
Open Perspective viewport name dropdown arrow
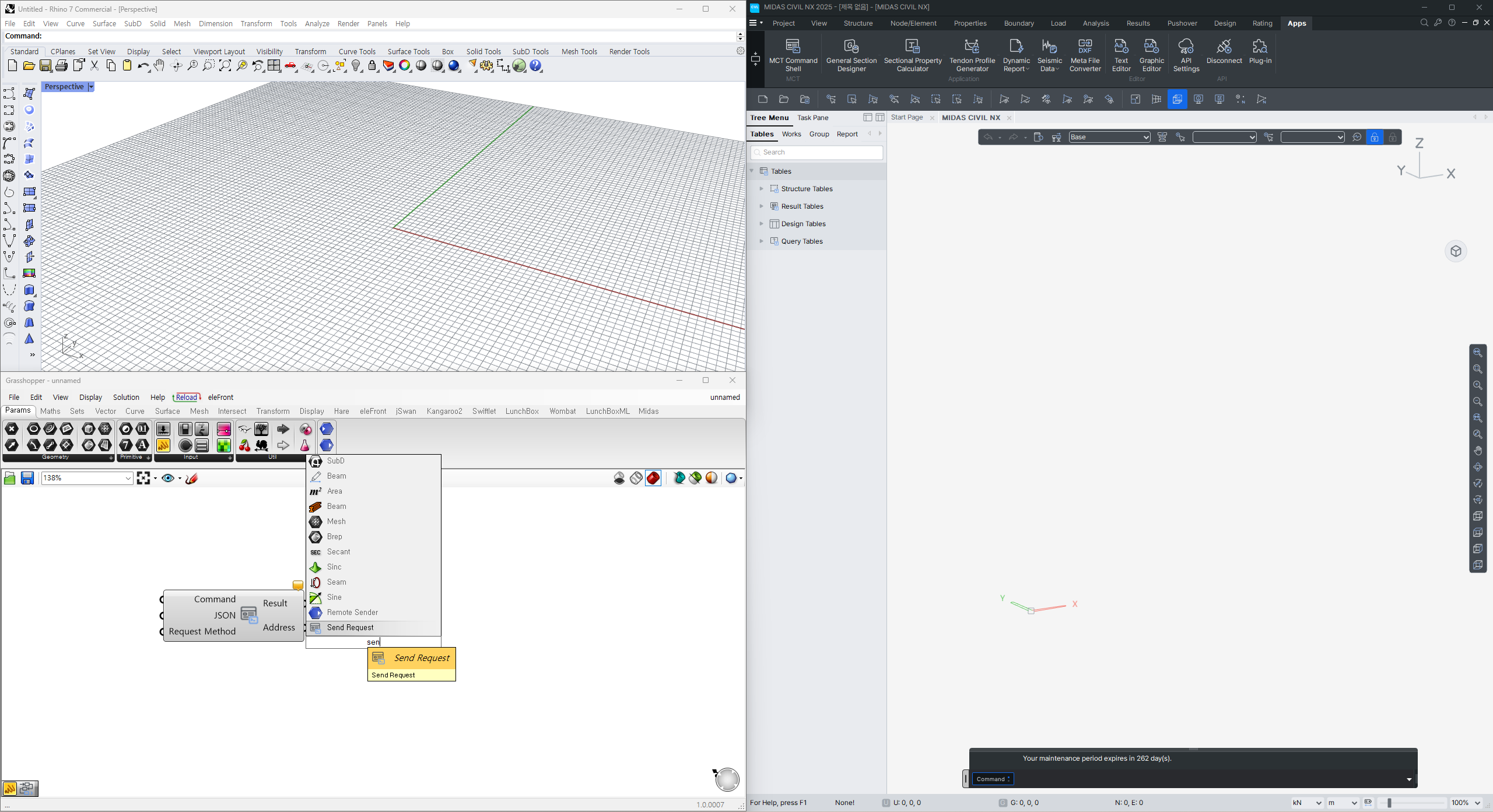pos(91,87)
